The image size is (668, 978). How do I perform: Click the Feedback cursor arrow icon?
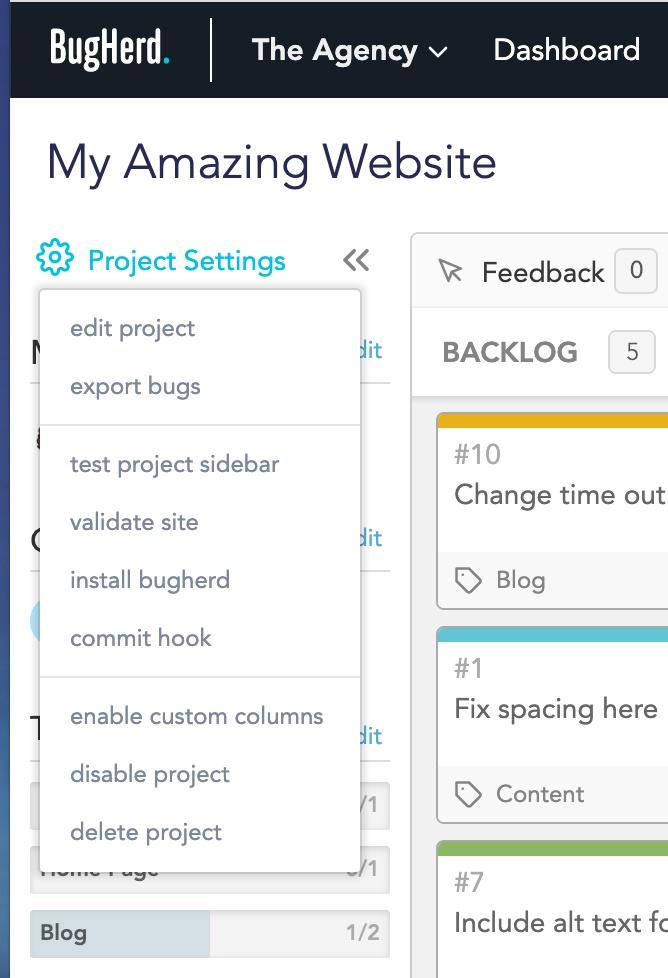click(x=450, y=271)
